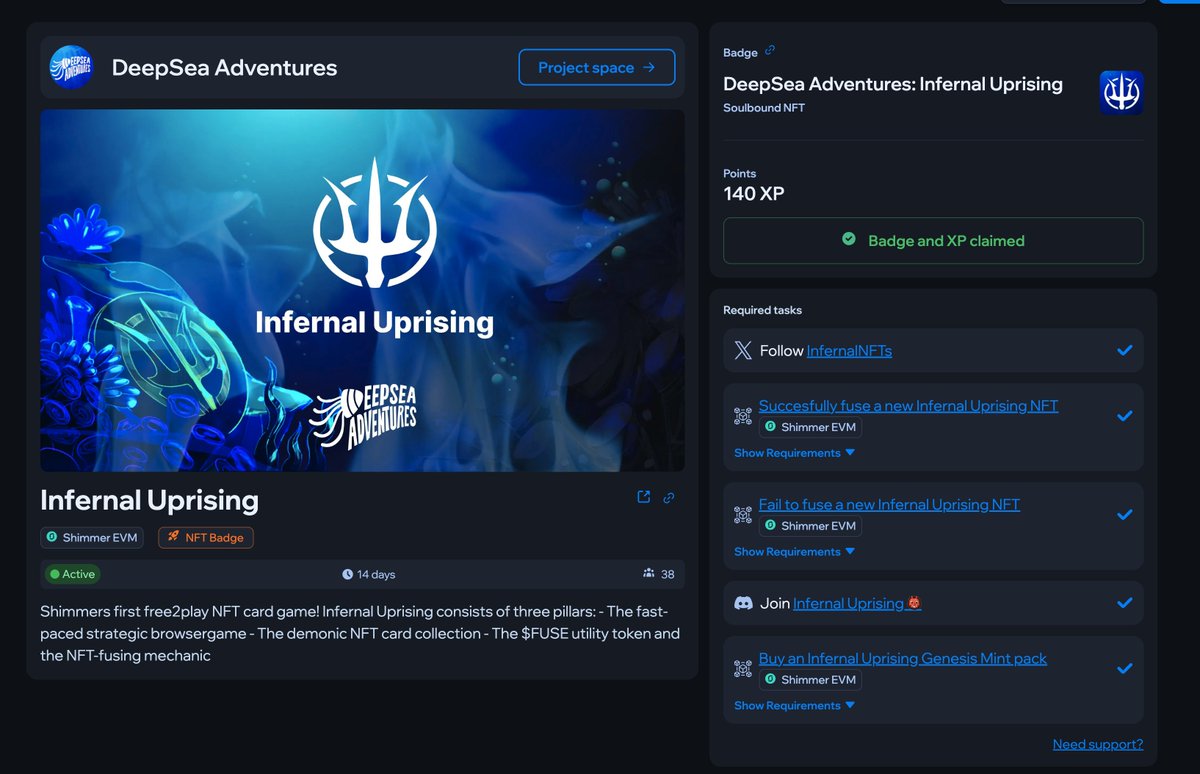The height and width of the screenshot is (774, 1200).
Task: Open the Infernal Uprising banner image
Action: (362, 290)
